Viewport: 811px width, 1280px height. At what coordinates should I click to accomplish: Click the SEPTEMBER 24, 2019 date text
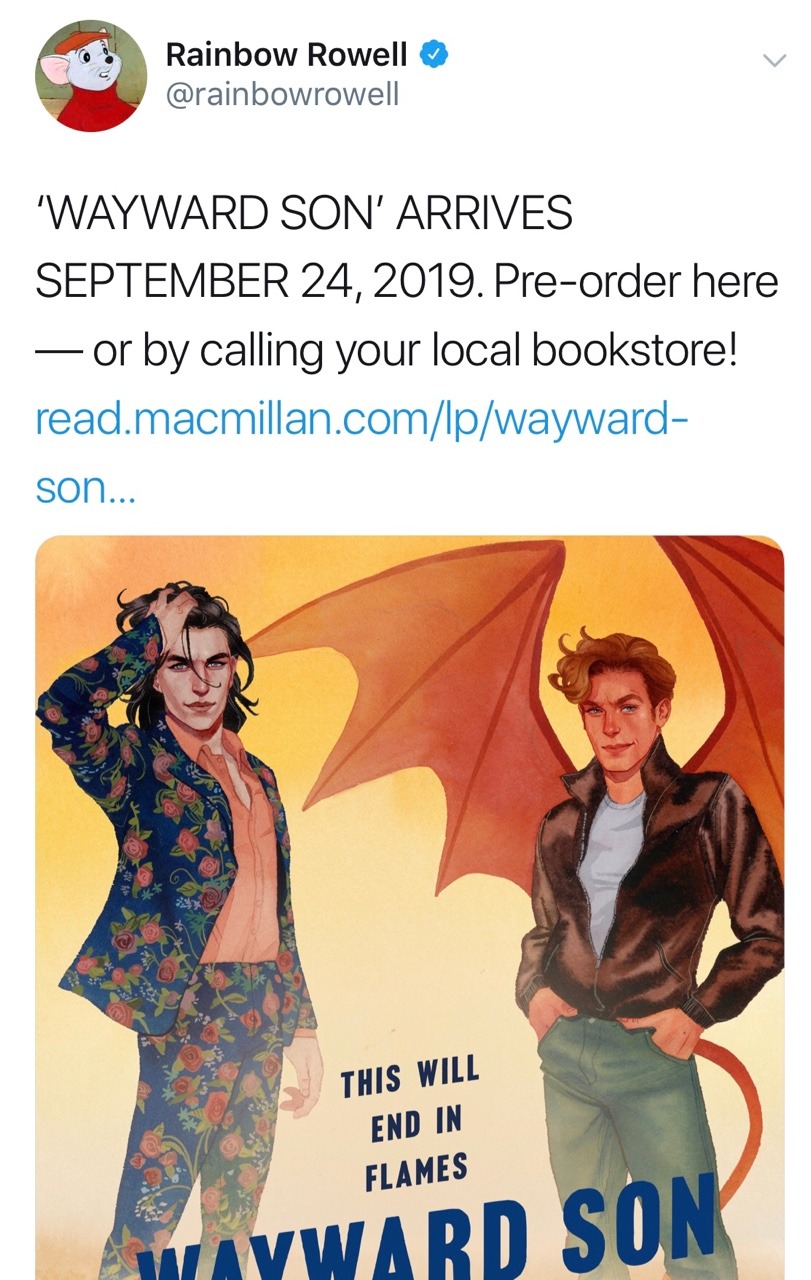260,283
